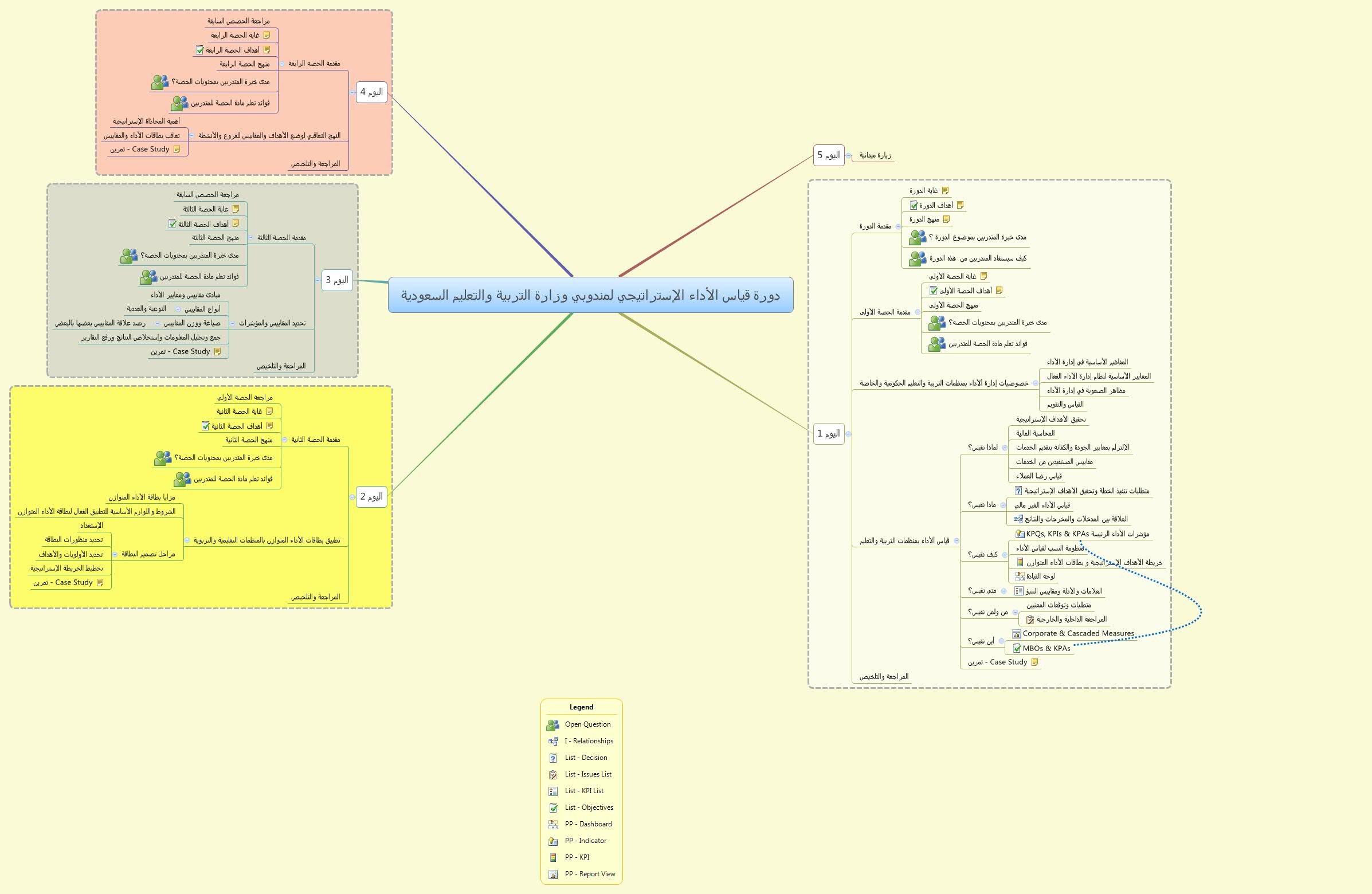Toggle the objectives checkbox on أهداف الحصة الثانية
This screenshot has width=1372, height=894.
click(205, 426)
